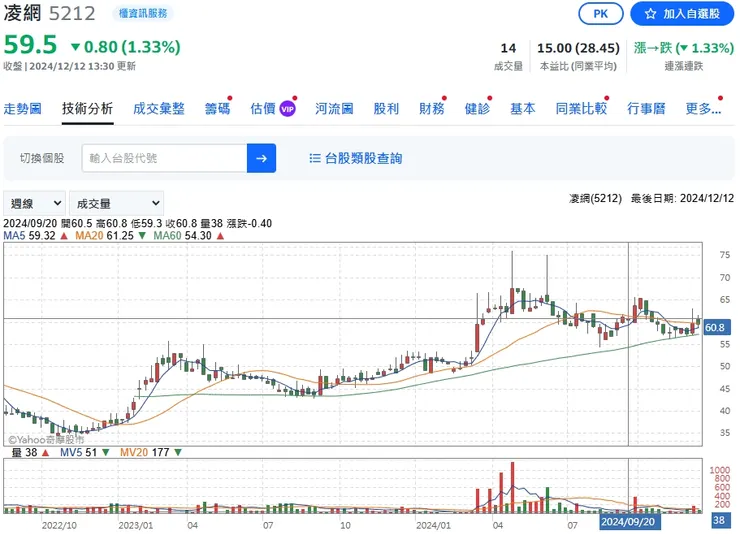
Task: Open the 行事曆 tab
Action: [646, 109]
